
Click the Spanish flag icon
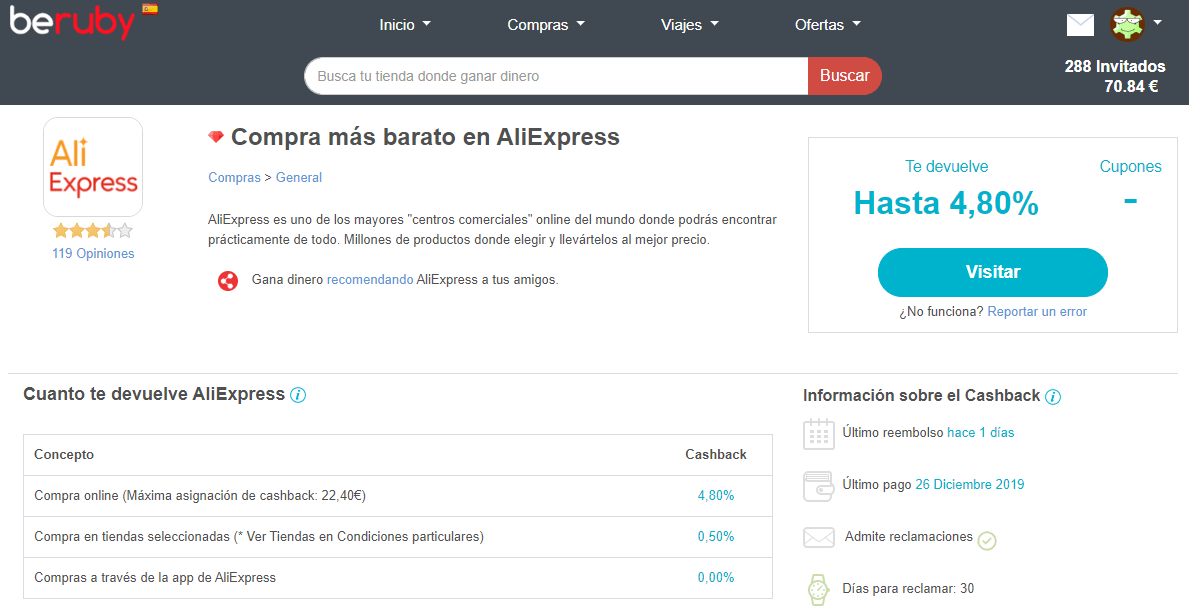(x=150, y=9)
